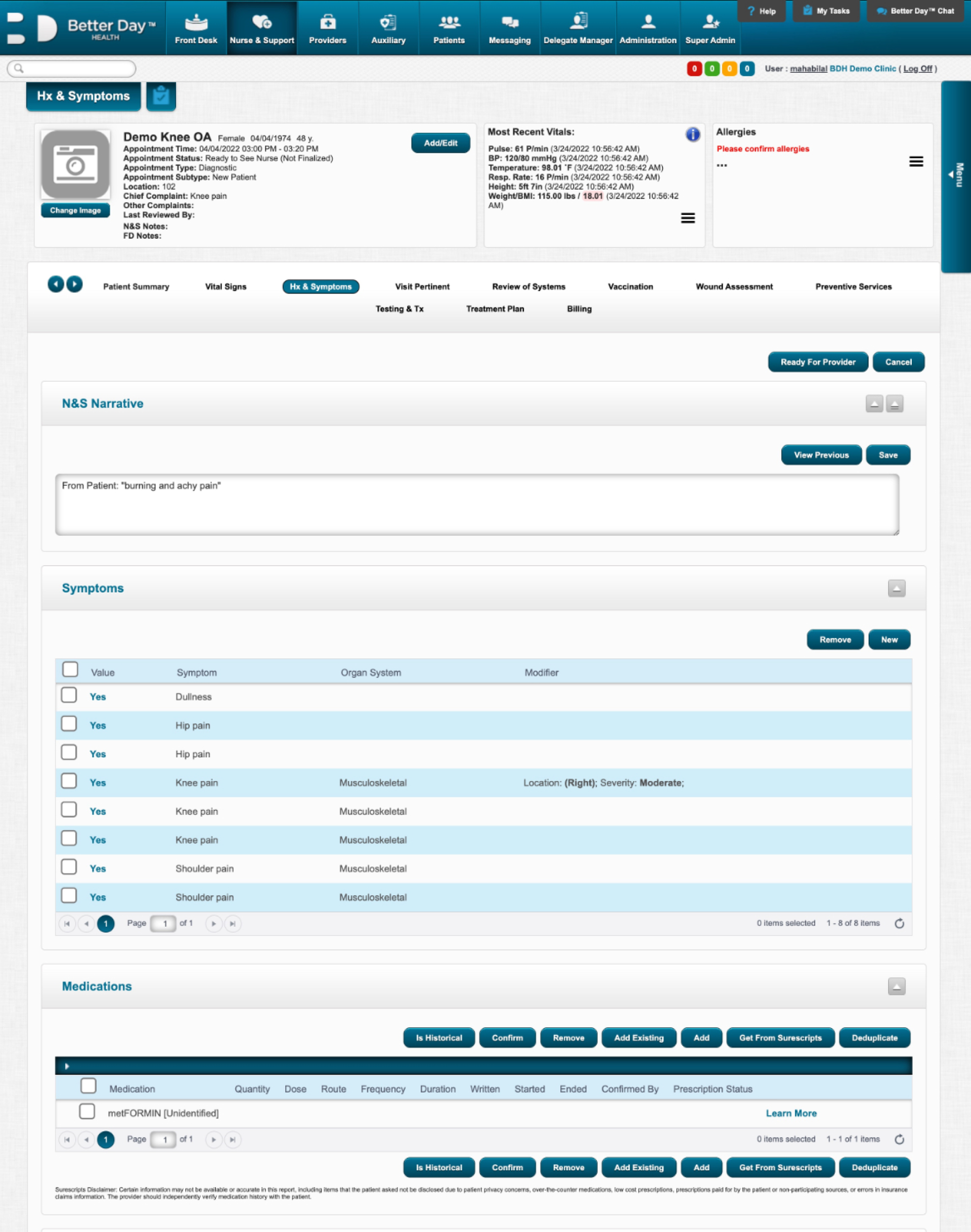Open the Most Recent Vitals hamburger menu
This screenshot has height=1232, width=971.
[x=687, y=218]
